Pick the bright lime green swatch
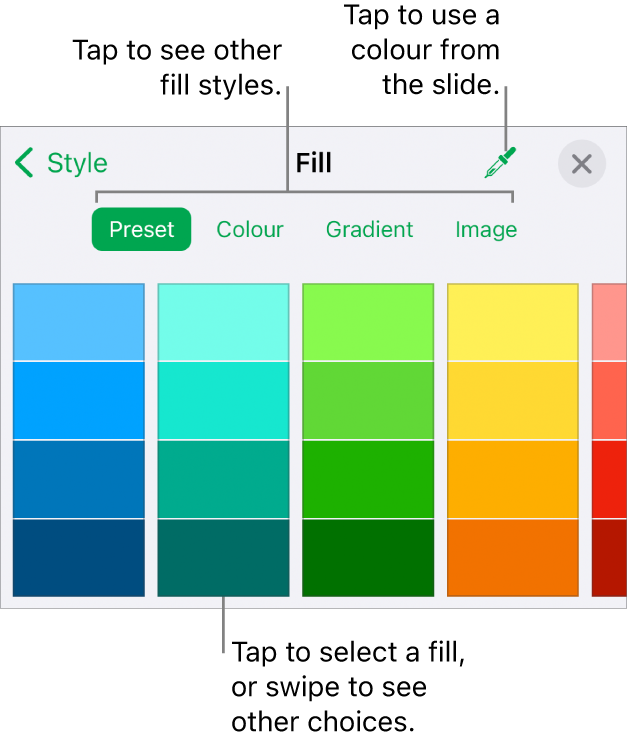The image size is (627, 745). tap(368, 322)
